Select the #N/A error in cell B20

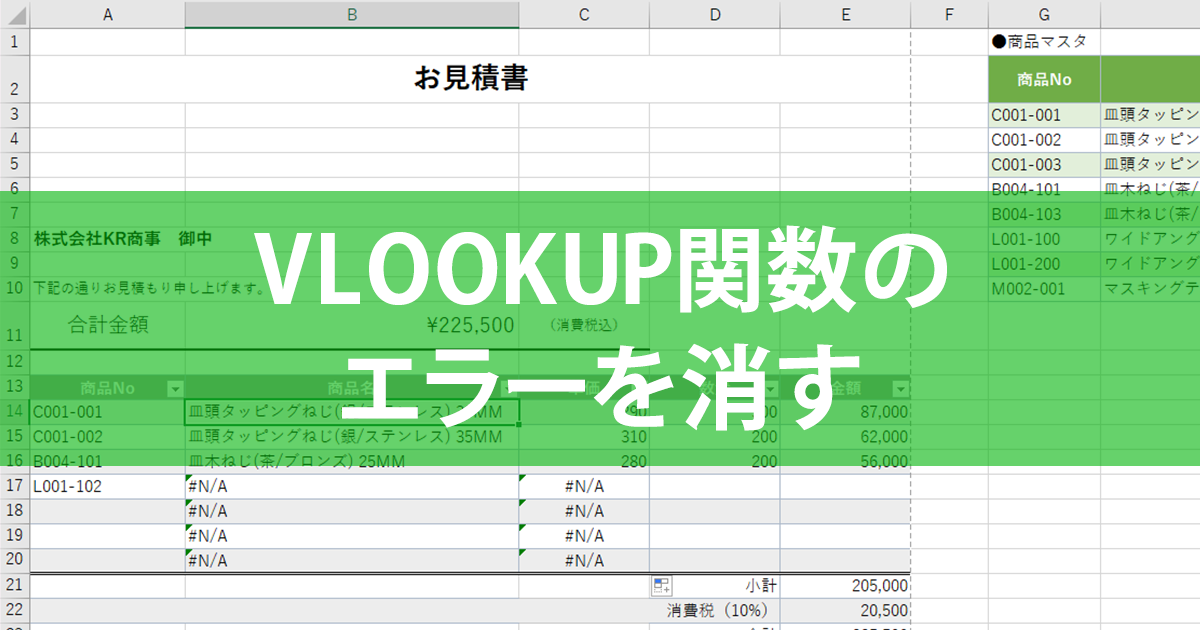tap(352, 560)
